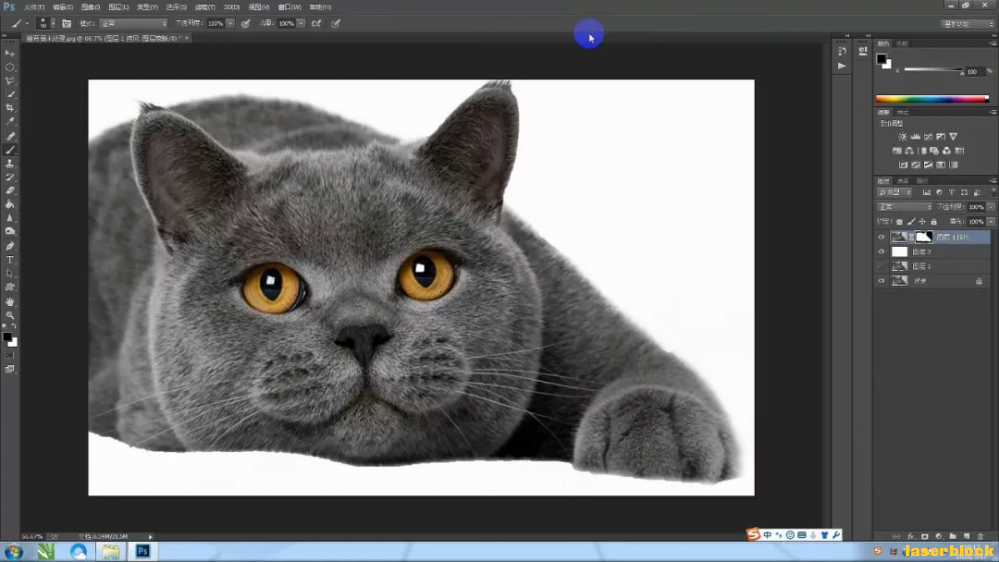Select the Move tool

tap(10, 54)
